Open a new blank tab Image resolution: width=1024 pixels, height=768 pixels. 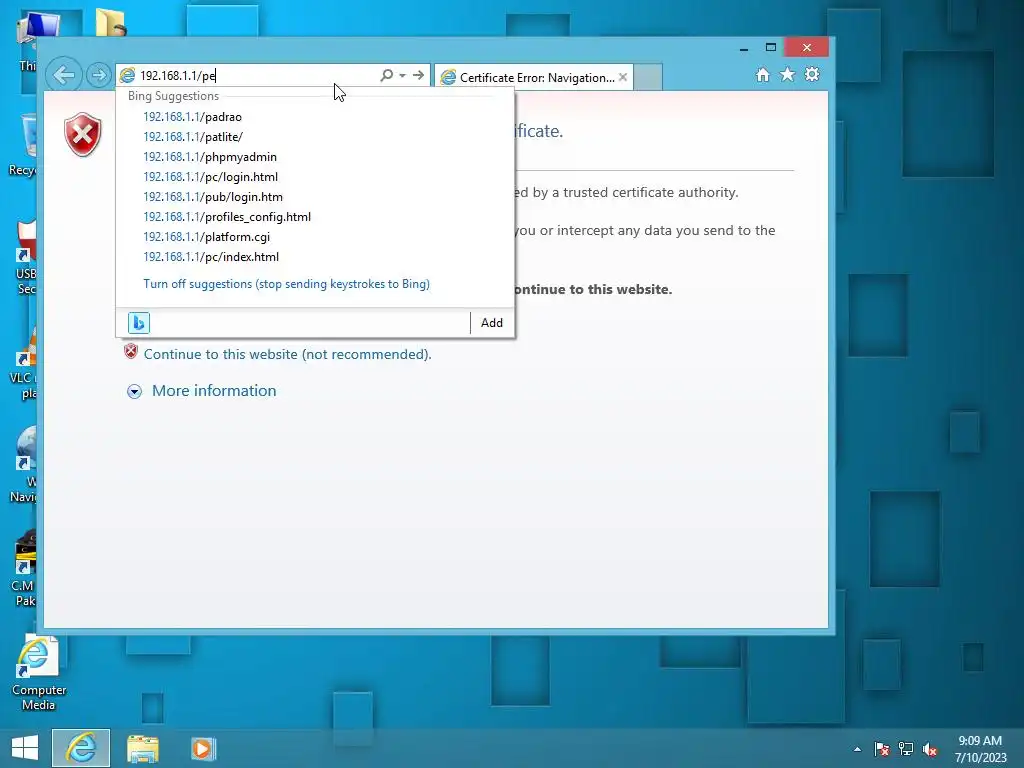coord(648,77)
